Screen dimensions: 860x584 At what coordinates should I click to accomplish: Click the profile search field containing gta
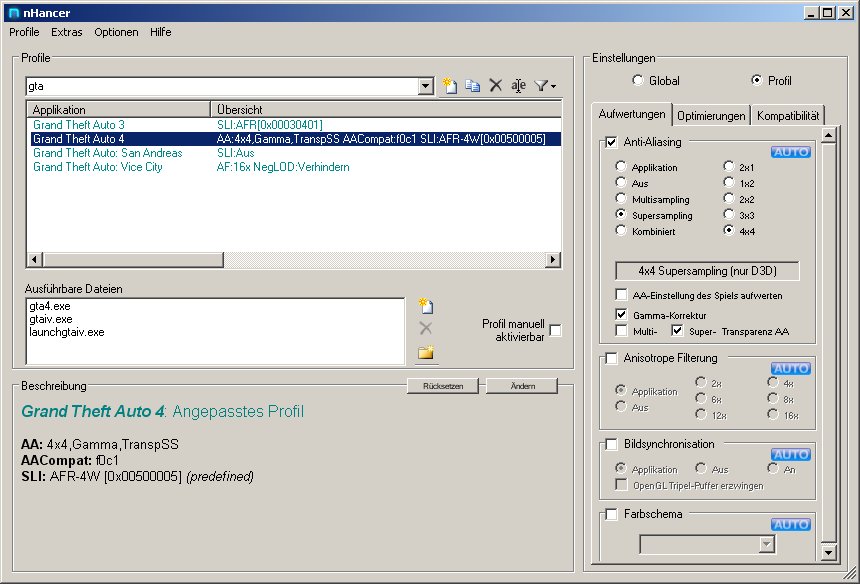(x=222, y=86)
